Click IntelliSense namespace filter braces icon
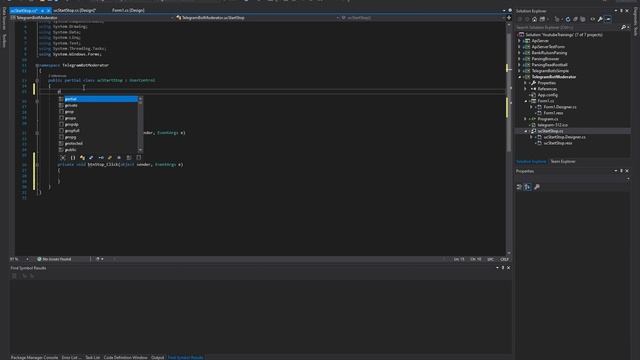640x360 pixels. coord(73,158)
